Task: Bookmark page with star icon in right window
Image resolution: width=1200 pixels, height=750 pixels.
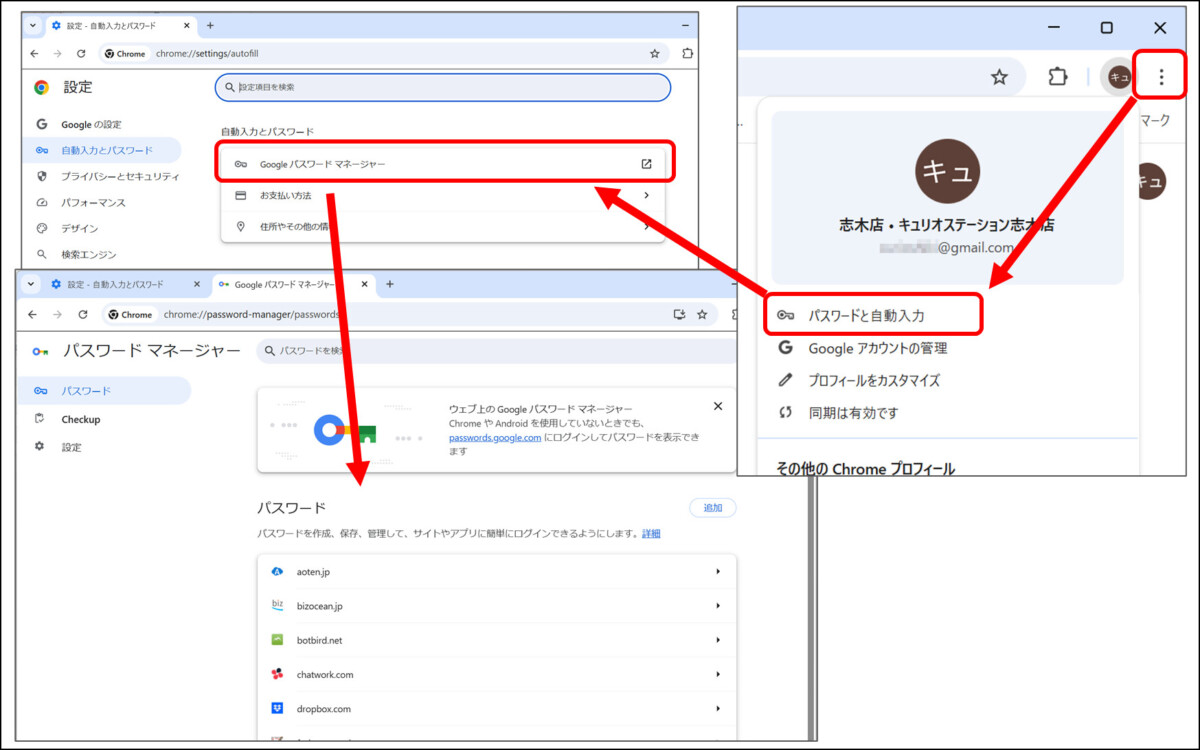Action: [x=999, y=77]
